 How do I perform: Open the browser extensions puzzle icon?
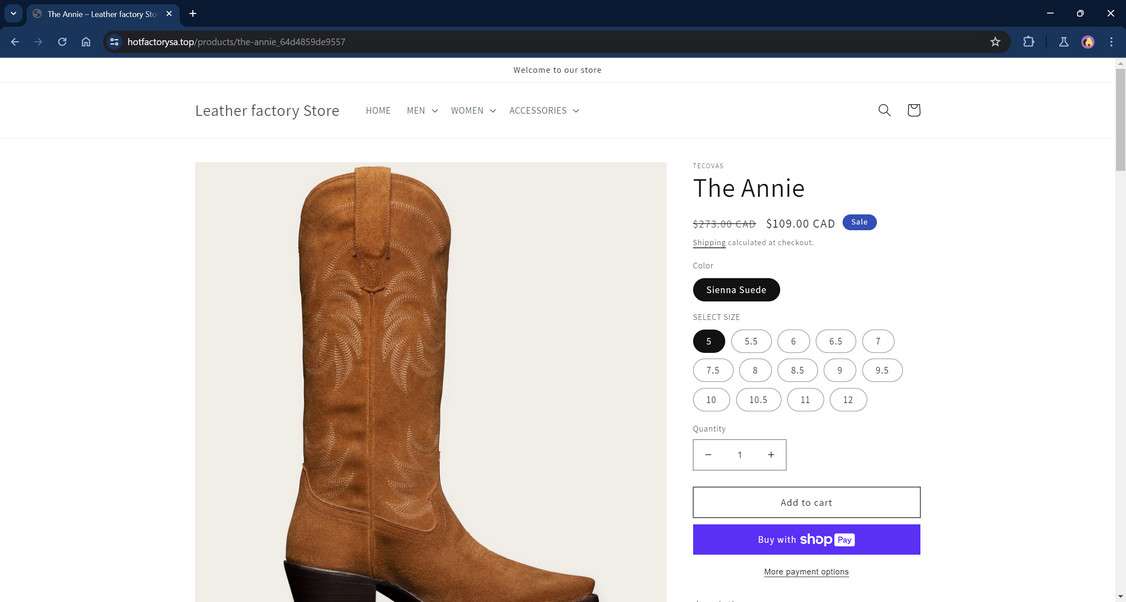1028,42
